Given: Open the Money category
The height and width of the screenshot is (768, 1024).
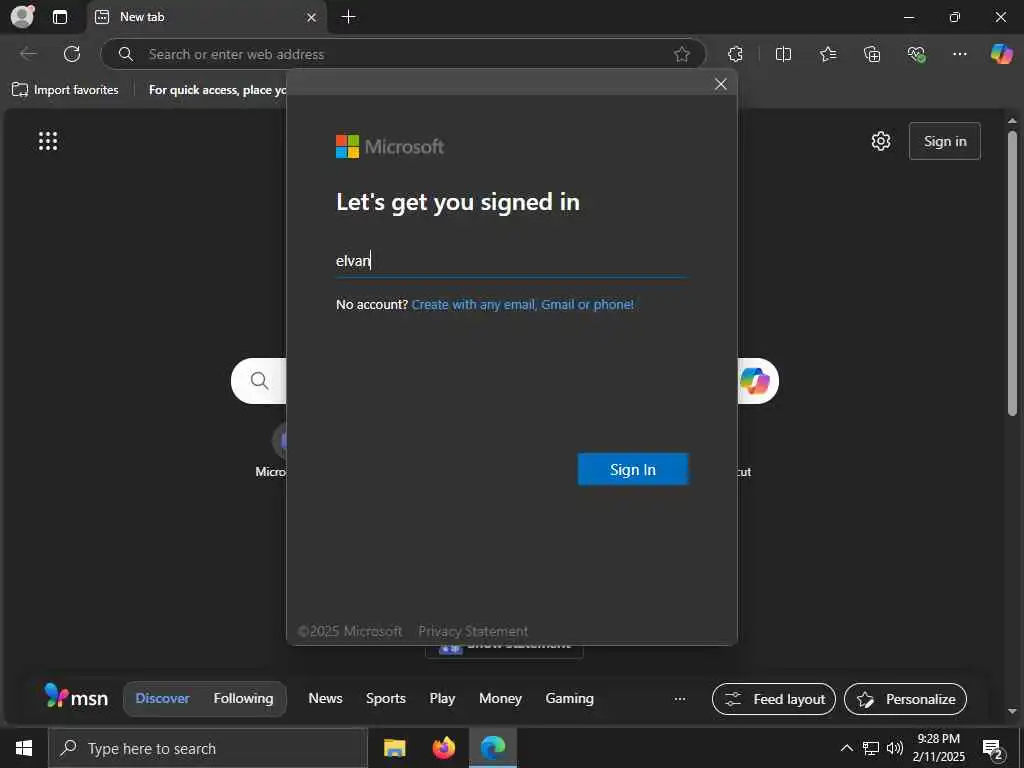Looking at the screenshot, I should coord(500,698).
